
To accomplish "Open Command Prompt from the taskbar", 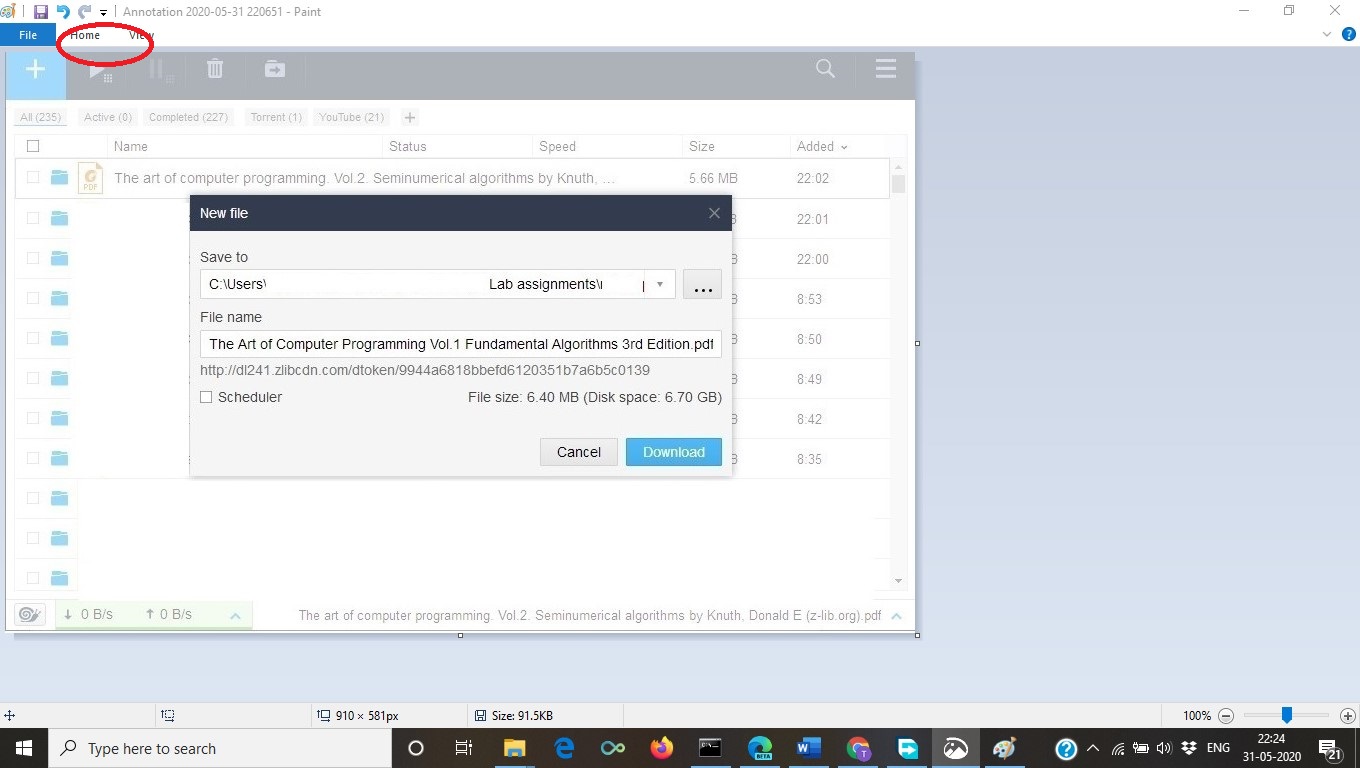I will pyautogui.click(x=710, y=748).
